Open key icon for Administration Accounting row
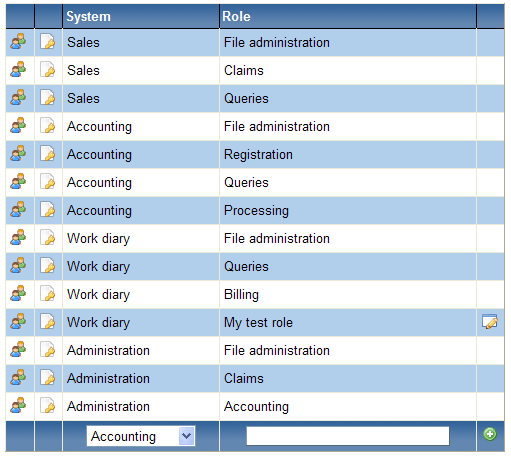The image size is (511, 458). tap(48, 406)
